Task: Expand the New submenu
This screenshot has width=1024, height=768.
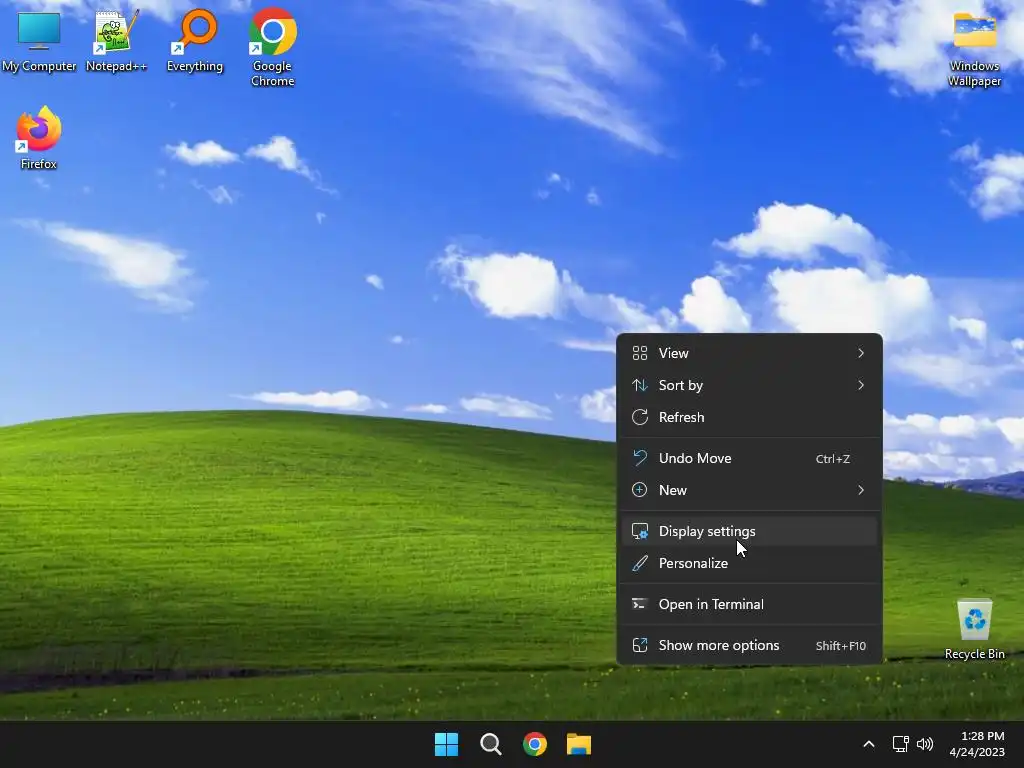Action: tap(749, 490)
